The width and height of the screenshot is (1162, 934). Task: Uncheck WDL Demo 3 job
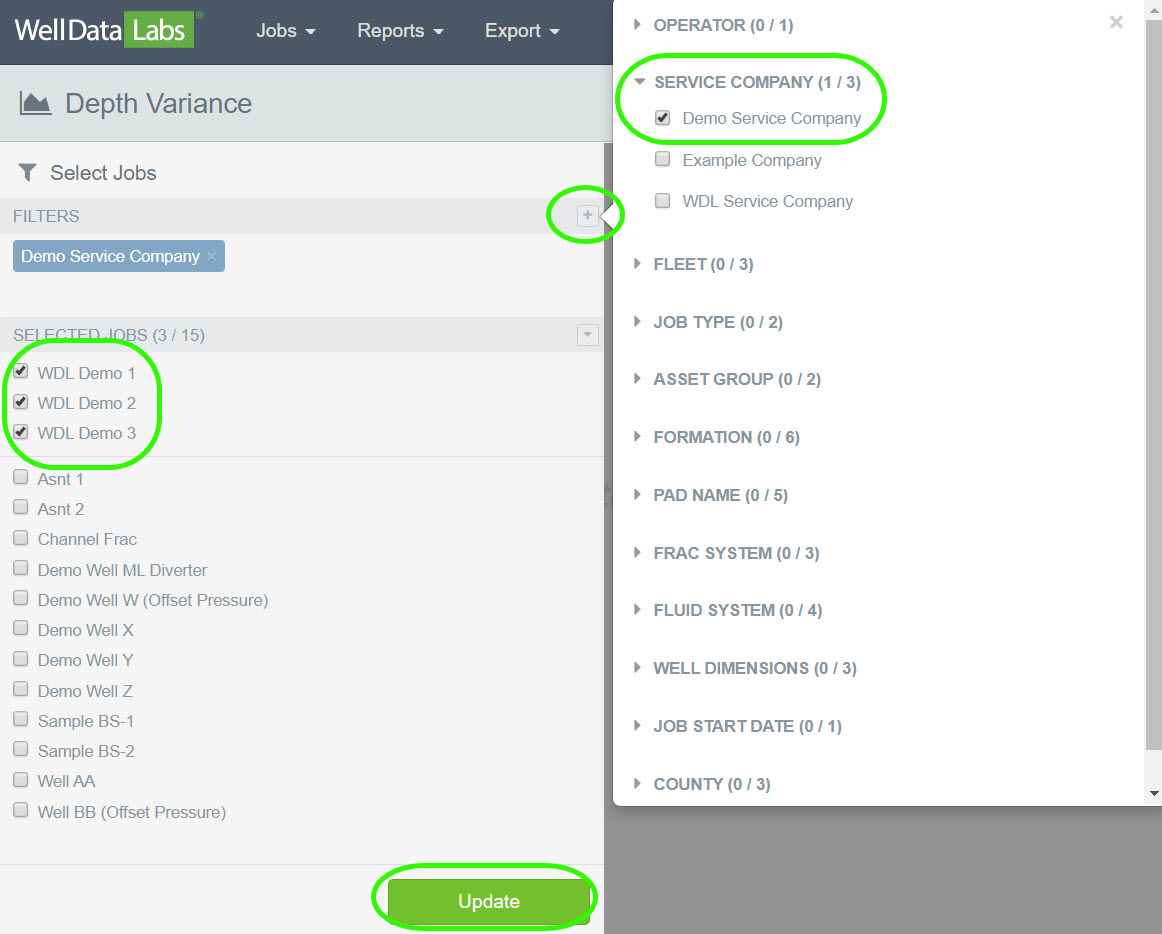point(21,432)
